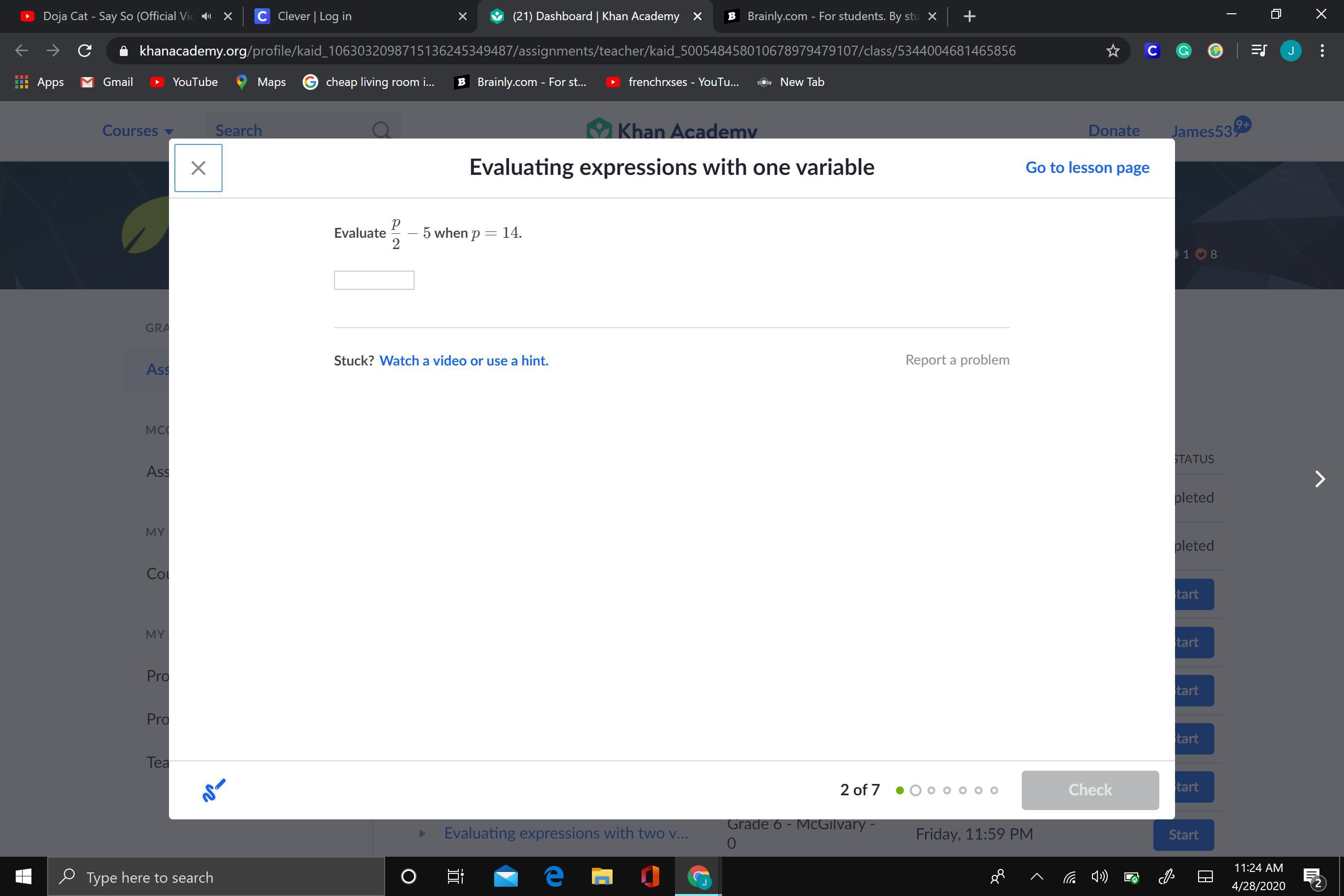Image resolution: width=1344 pixels, height=896 pixels.
Task: Open the media control toolbar icon
Action: coord(1259,51)
